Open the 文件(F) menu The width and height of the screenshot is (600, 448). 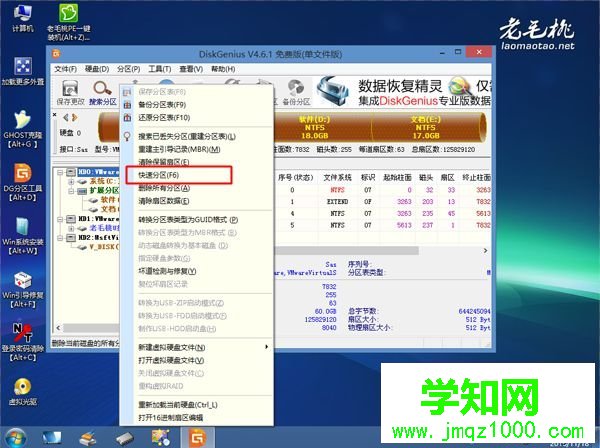pyautogui.click(x=65, y=69)
